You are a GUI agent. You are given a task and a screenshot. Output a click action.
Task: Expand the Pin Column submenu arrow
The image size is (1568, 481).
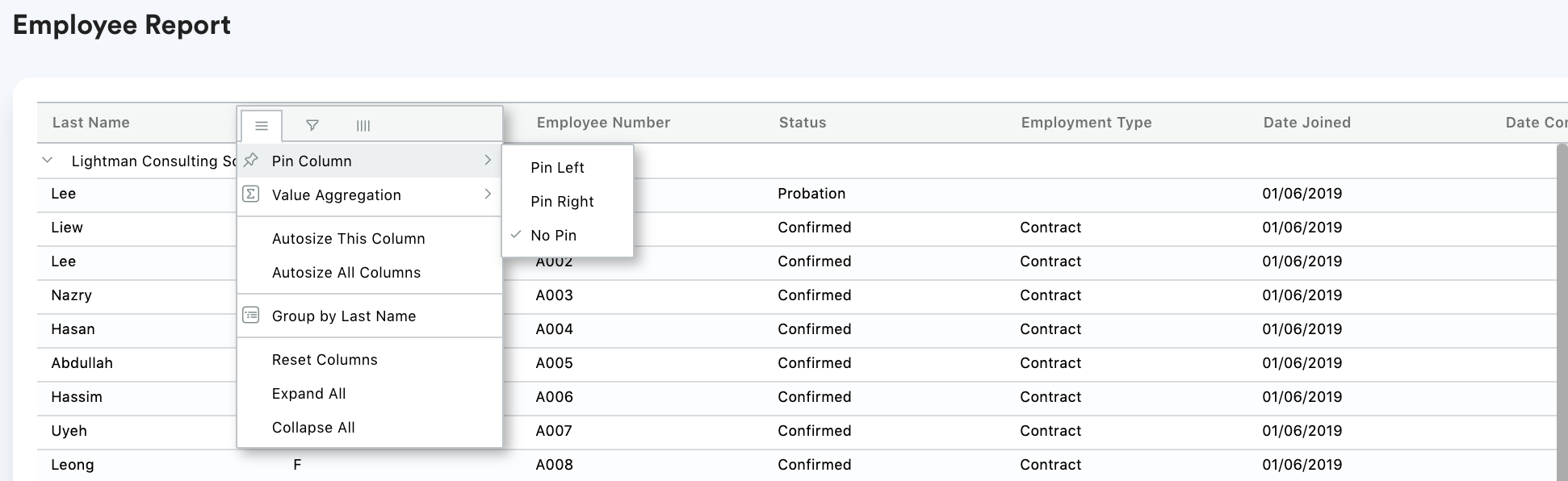(488, 160)
